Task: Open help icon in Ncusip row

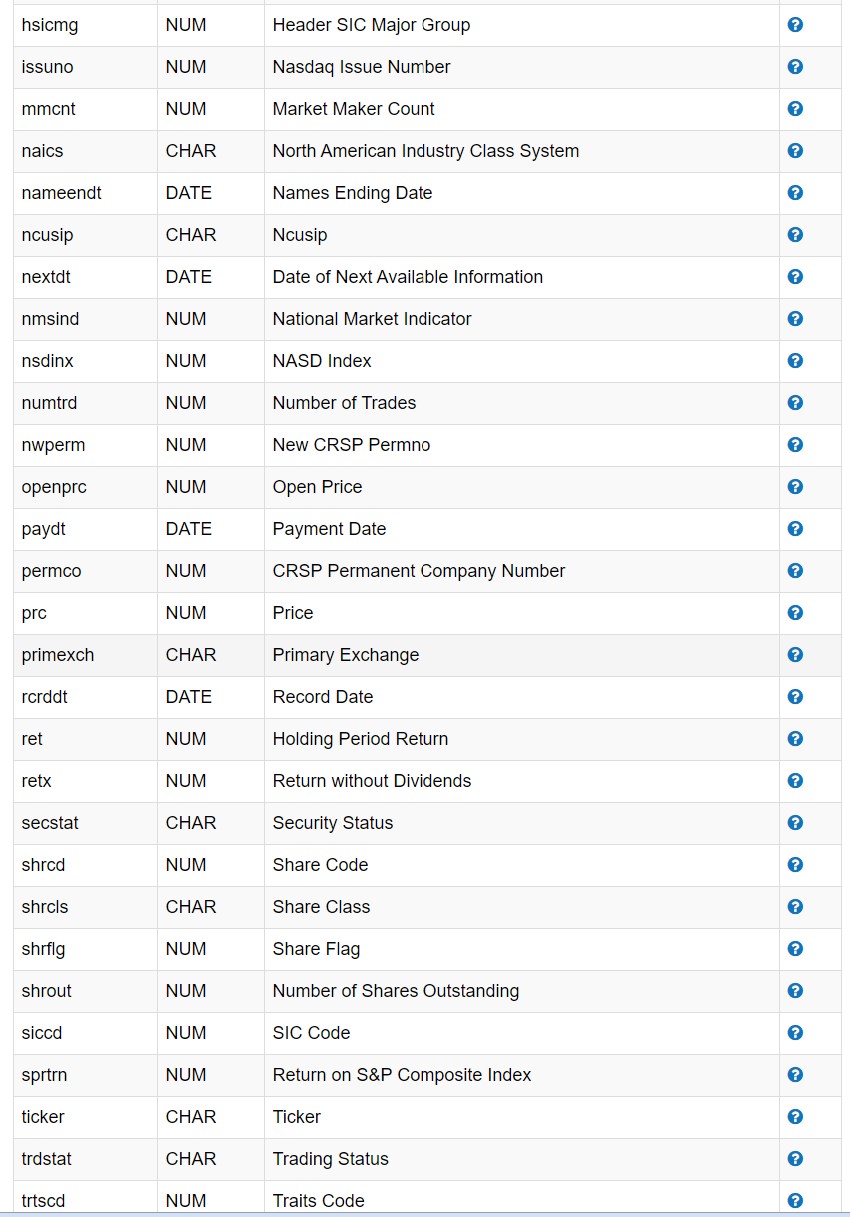Action: [795, 235]
